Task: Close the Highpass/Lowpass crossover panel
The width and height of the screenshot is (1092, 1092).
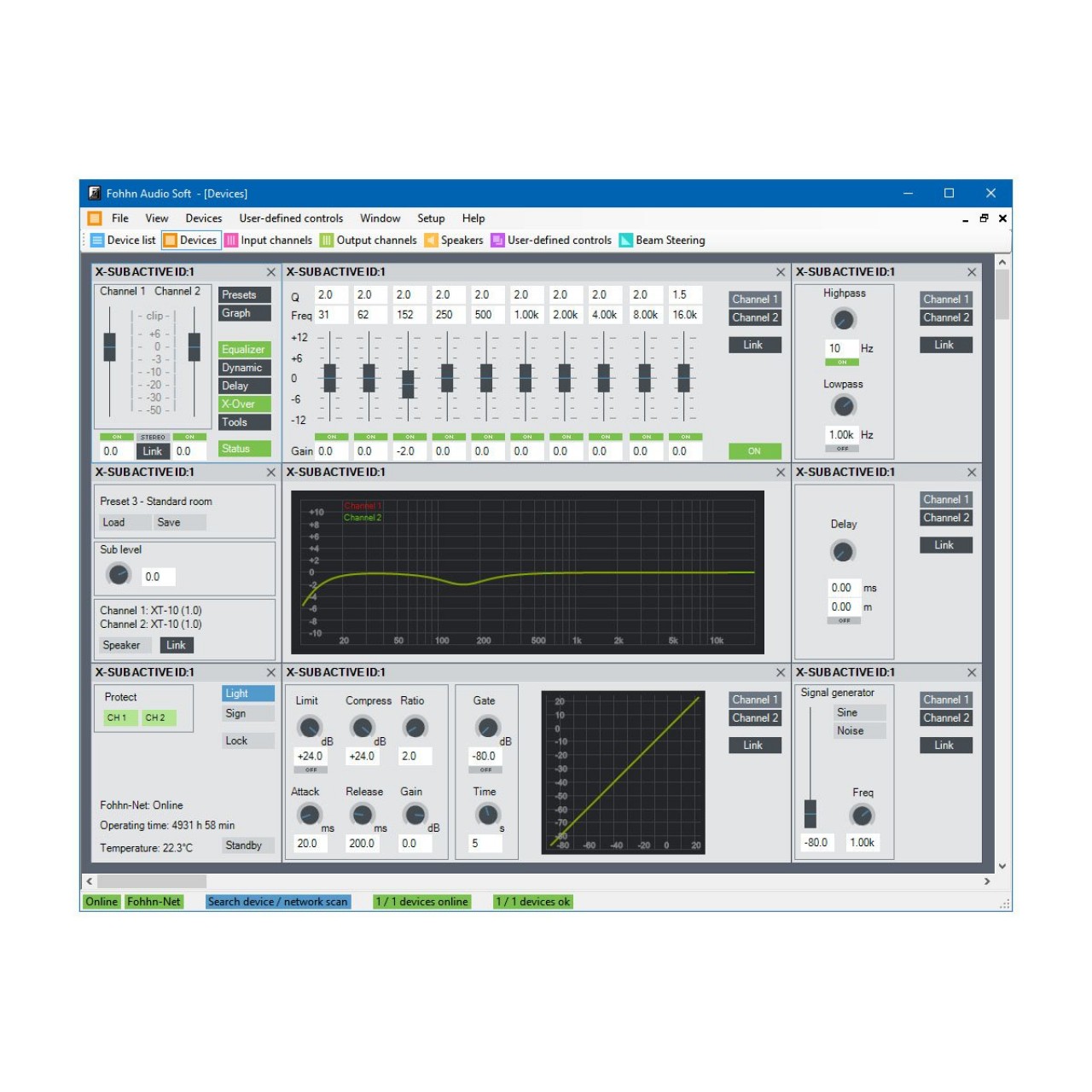Action: click(972, 272)
